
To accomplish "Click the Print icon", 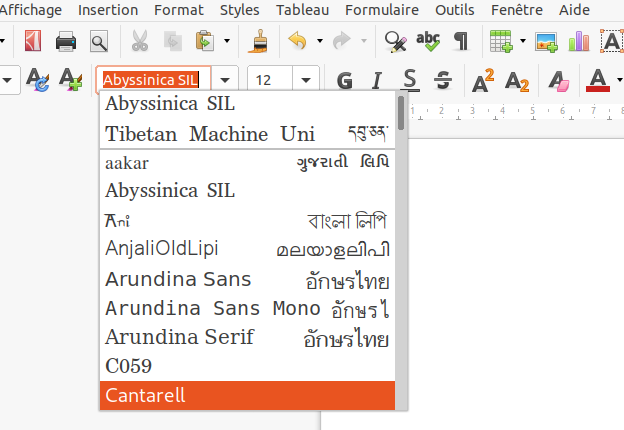I will coord(66,41).
